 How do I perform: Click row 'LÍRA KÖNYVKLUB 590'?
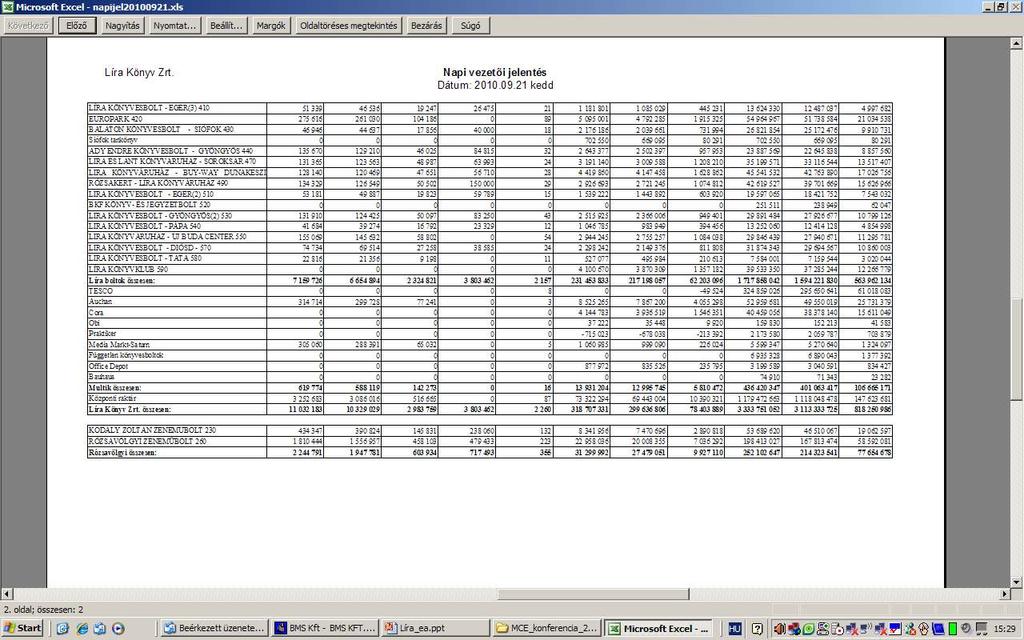click(x=490, y=270)
